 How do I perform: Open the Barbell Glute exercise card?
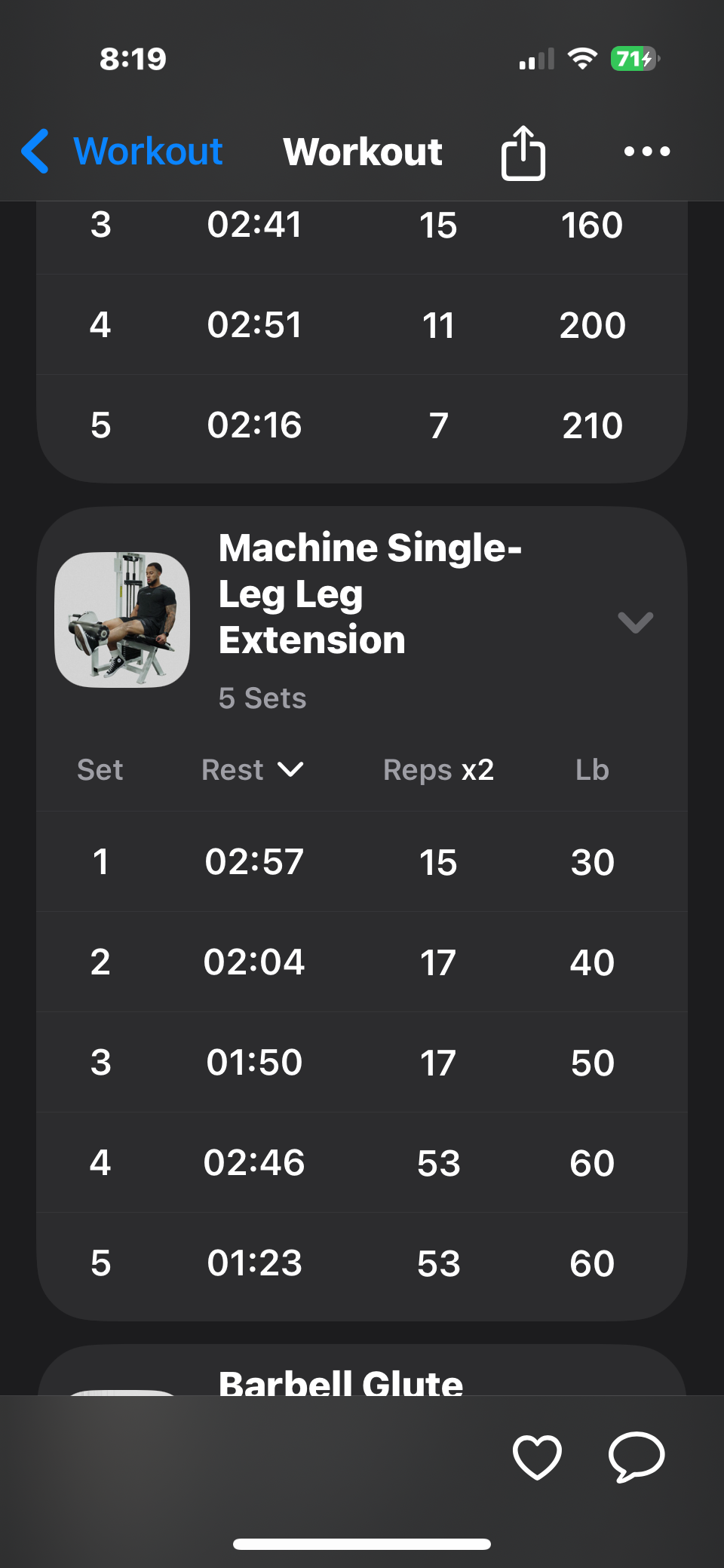pos(341,1382)
